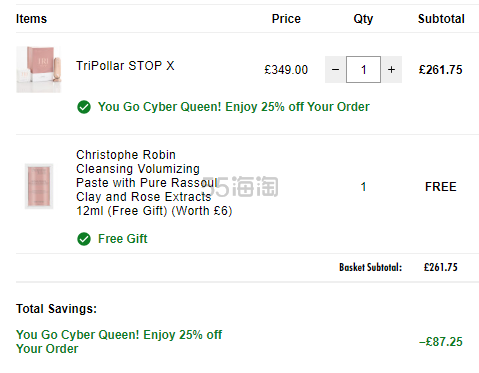Select the £349.00 item price
Viewport: 479px width, 373px height.
click(286, 70)
